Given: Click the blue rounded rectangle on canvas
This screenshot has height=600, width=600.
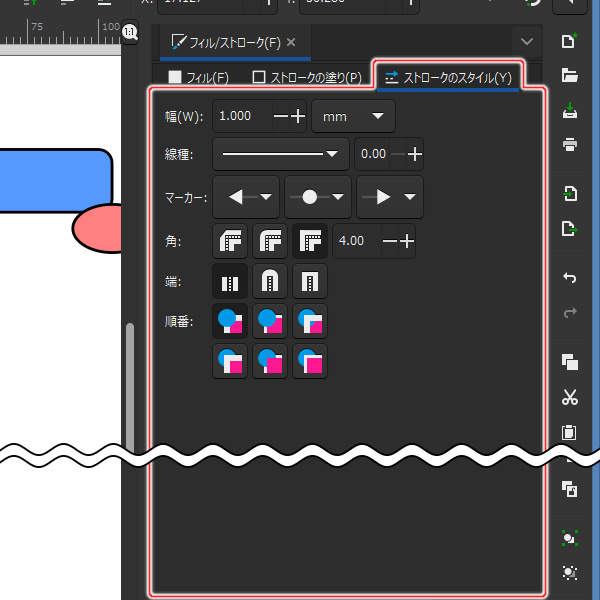Looking at the screenshot, I should point(50,180).
